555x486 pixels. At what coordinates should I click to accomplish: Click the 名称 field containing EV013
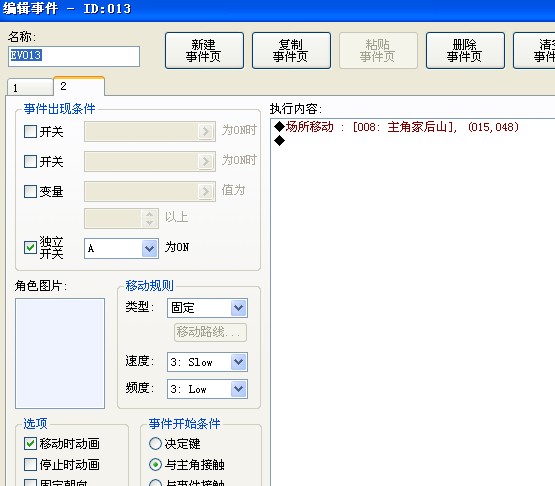(x=74, y=56)
